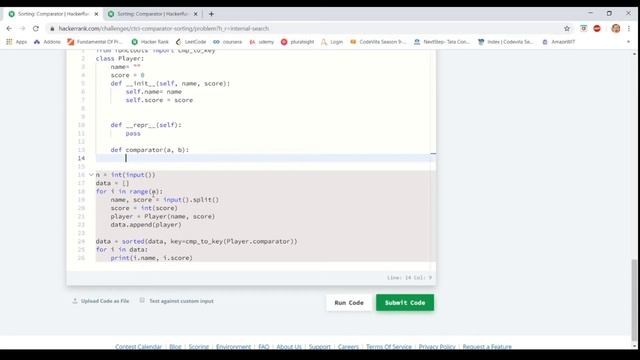The image size is (640, 360).
Task: Place cursor on editor line 14
Action: 265,158
